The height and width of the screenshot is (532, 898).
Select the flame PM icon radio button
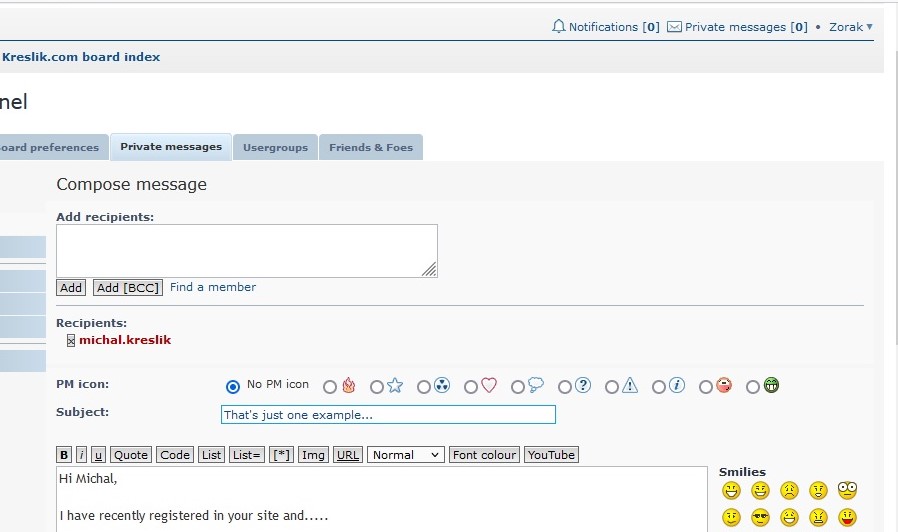tap(330, 387)
